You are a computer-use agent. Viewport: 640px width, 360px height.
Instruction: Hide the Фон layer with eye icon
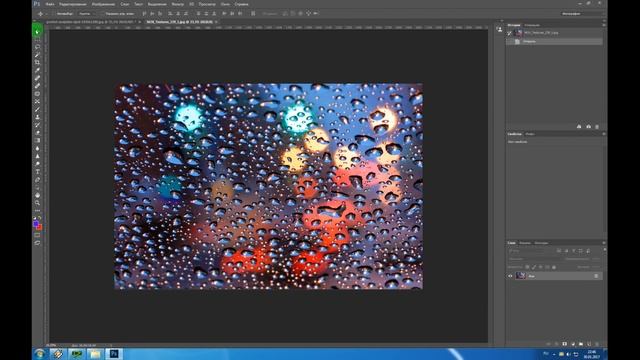[510, 276]
